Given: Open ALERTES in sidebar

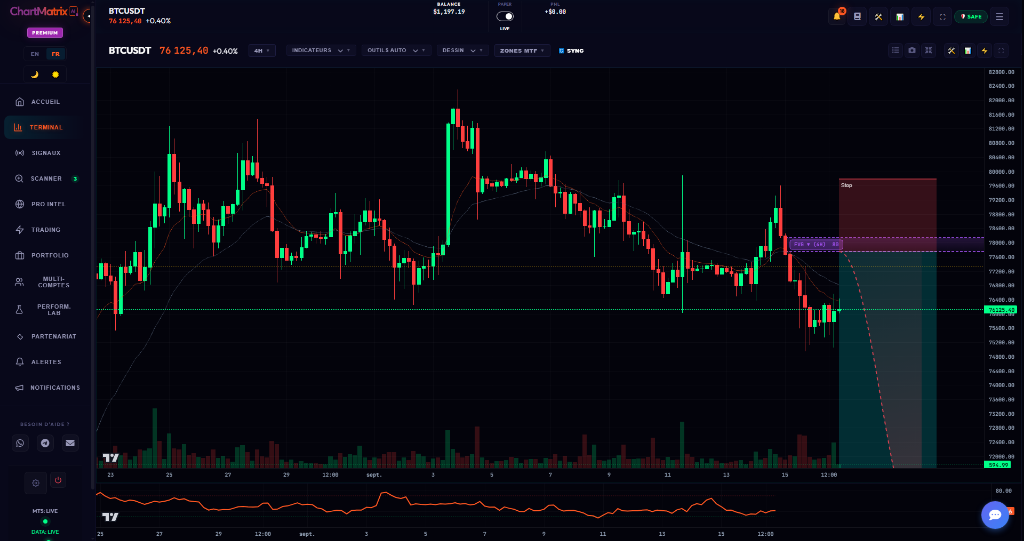Looking at the screenshot, I should tap(45, 362).
